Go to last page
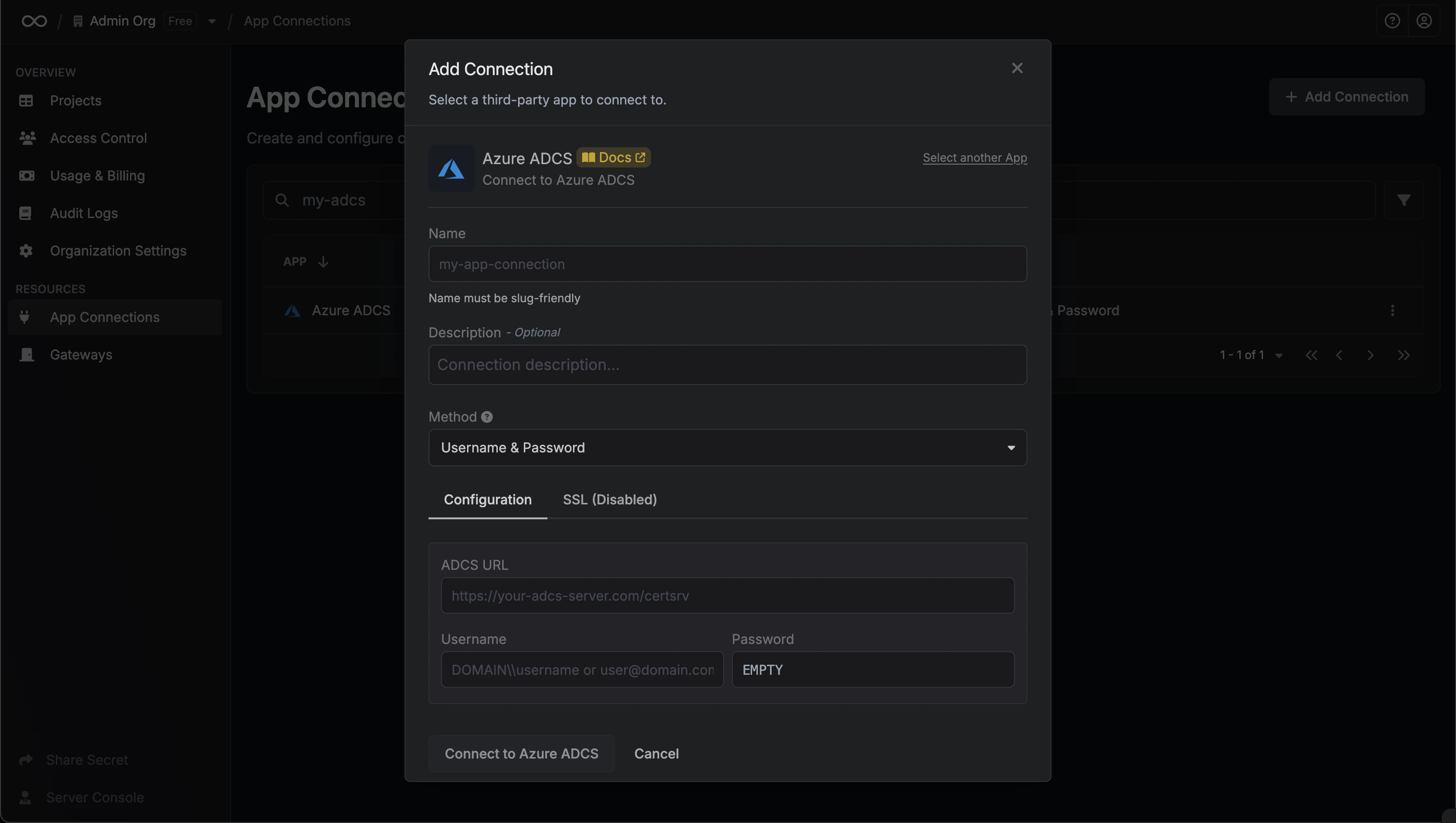The image size is (1456, 823). [1404, 356]
